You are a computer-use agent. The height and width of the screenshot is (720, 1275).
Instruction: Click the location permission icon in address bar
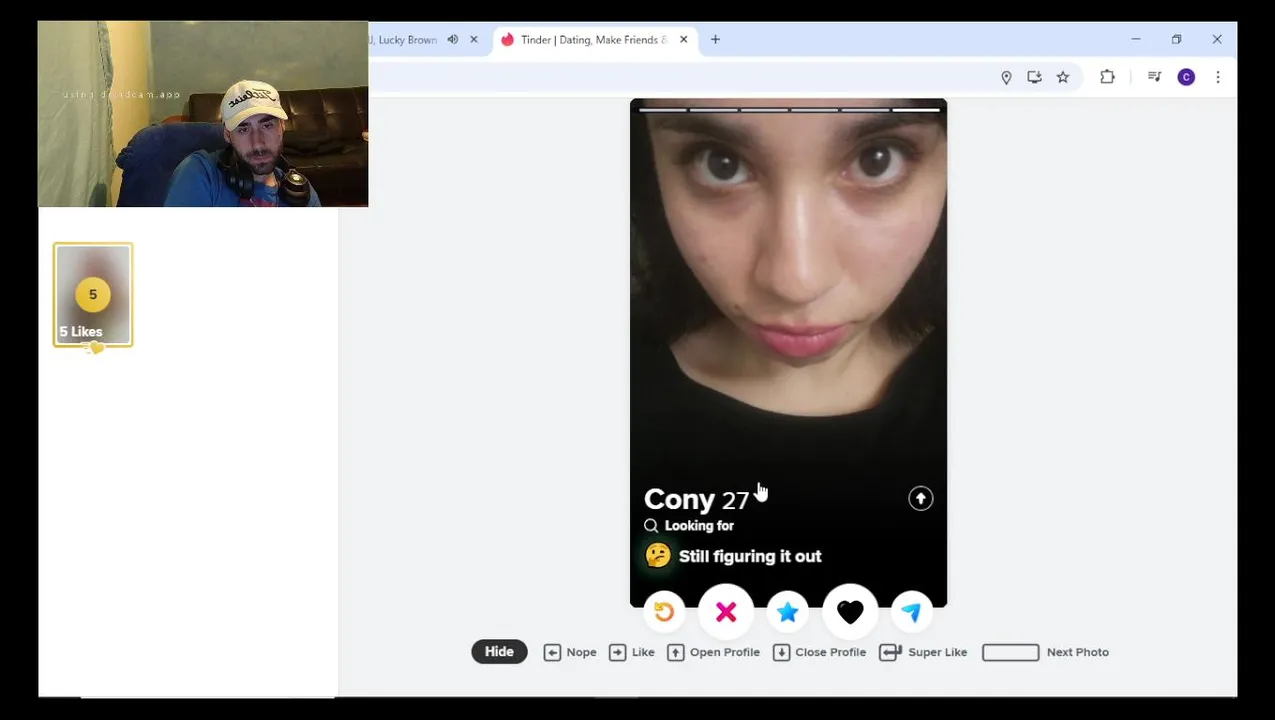coord(1006,77)
